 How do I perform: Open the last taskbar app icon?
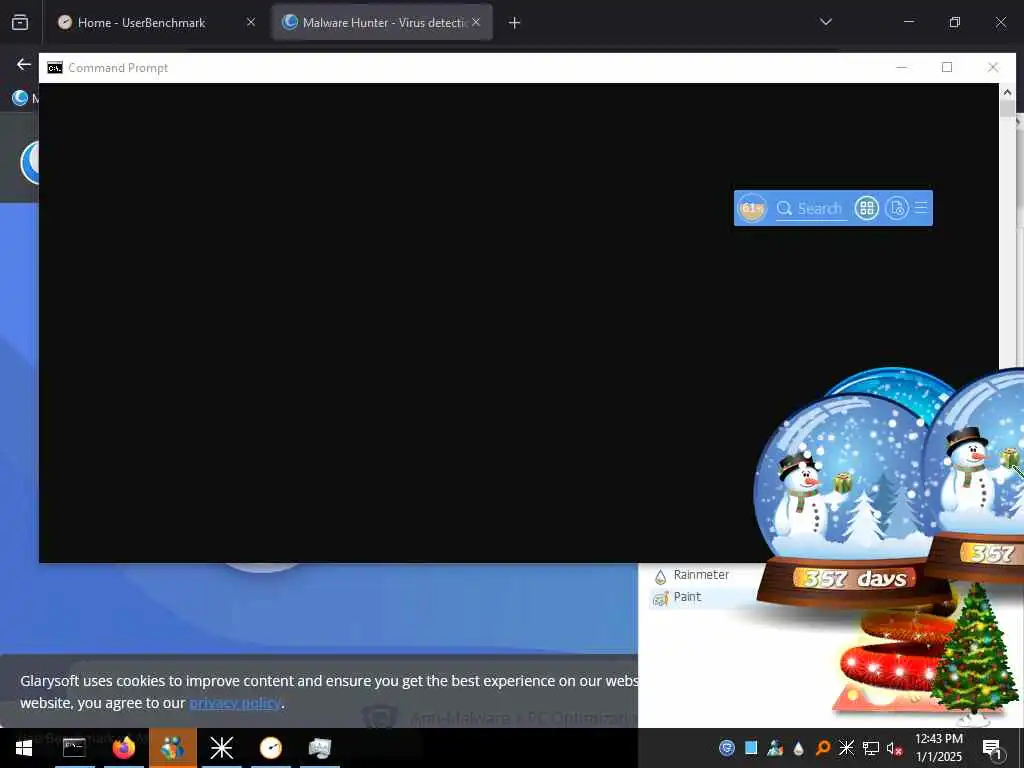319,748
